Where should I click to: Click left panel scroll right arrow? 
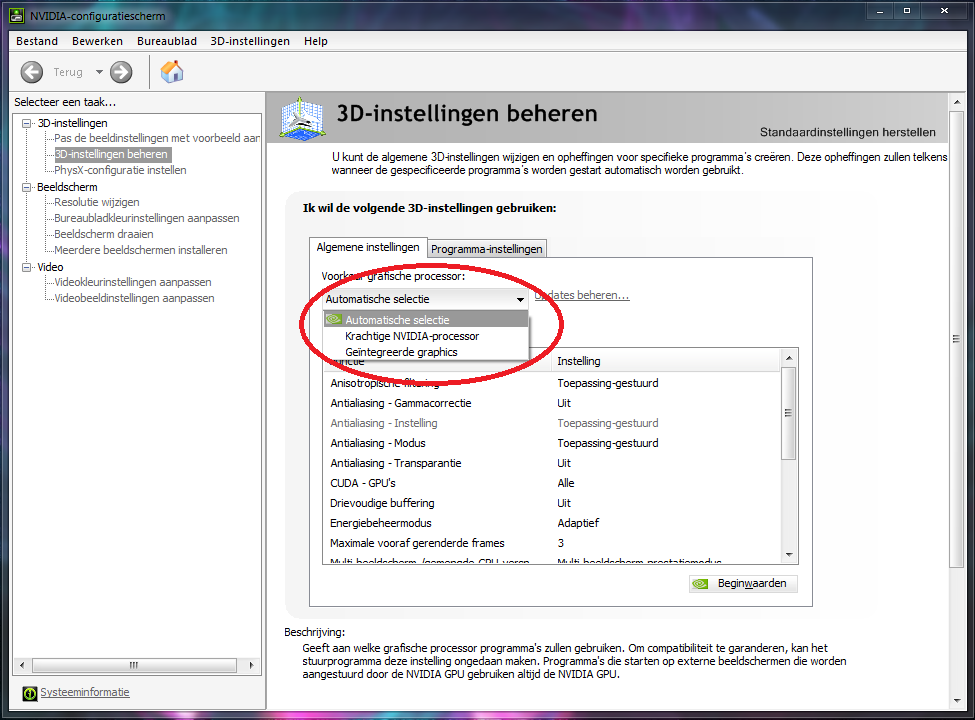click(x=251, y=665)
